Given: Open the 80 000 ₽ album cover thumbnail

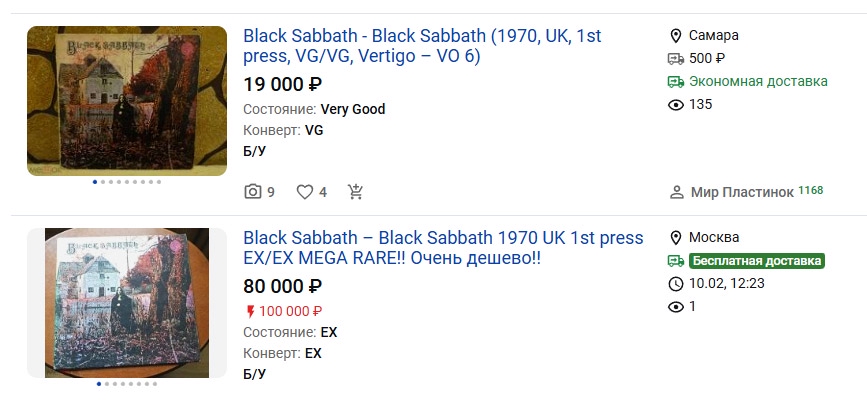Looking at the screenshot, I should 127,303.
